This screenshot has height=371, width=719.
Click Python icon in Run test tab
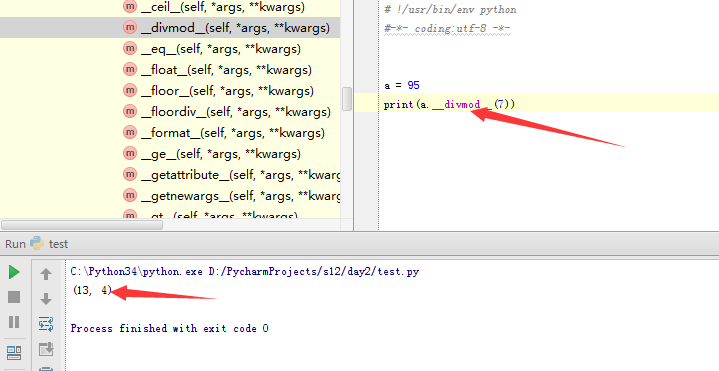(37, 243)
